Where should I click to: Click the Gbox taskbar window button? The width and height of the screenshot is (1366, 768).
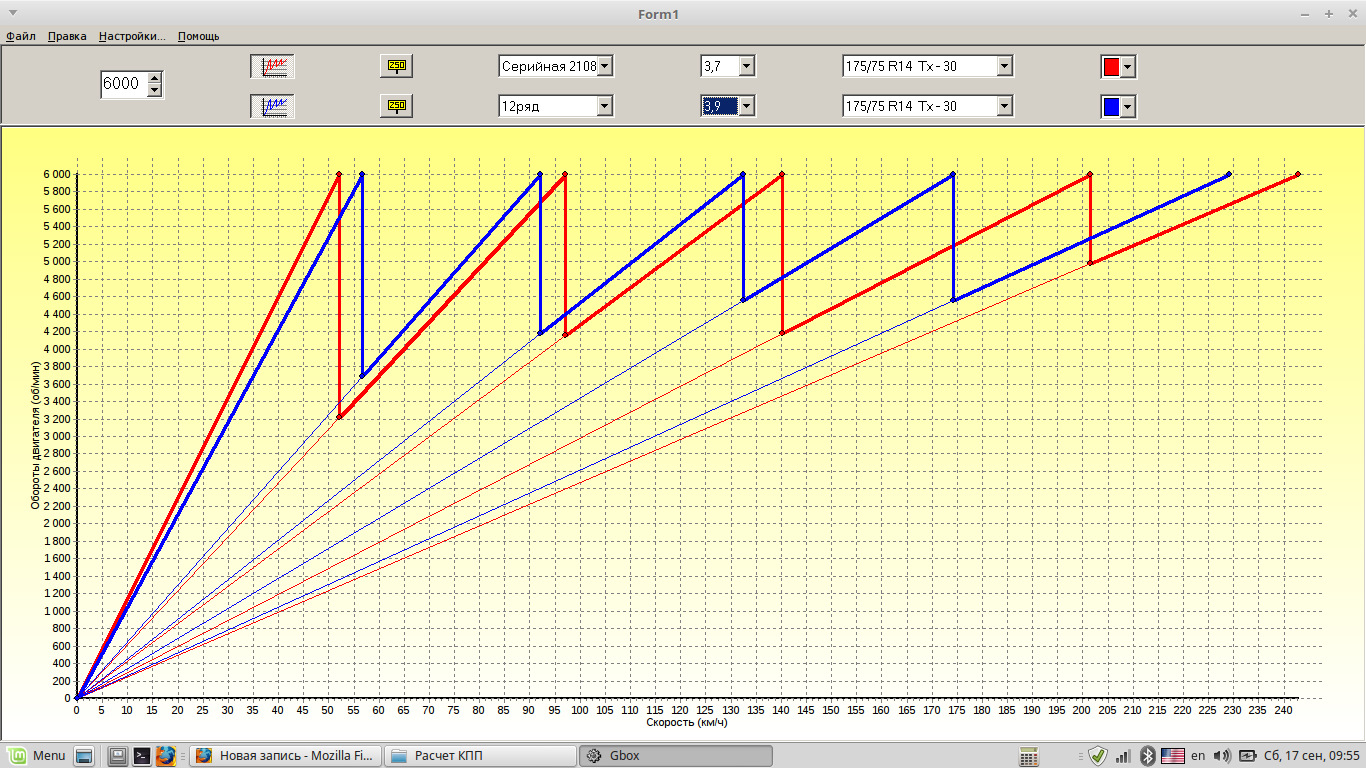[676, 755]
